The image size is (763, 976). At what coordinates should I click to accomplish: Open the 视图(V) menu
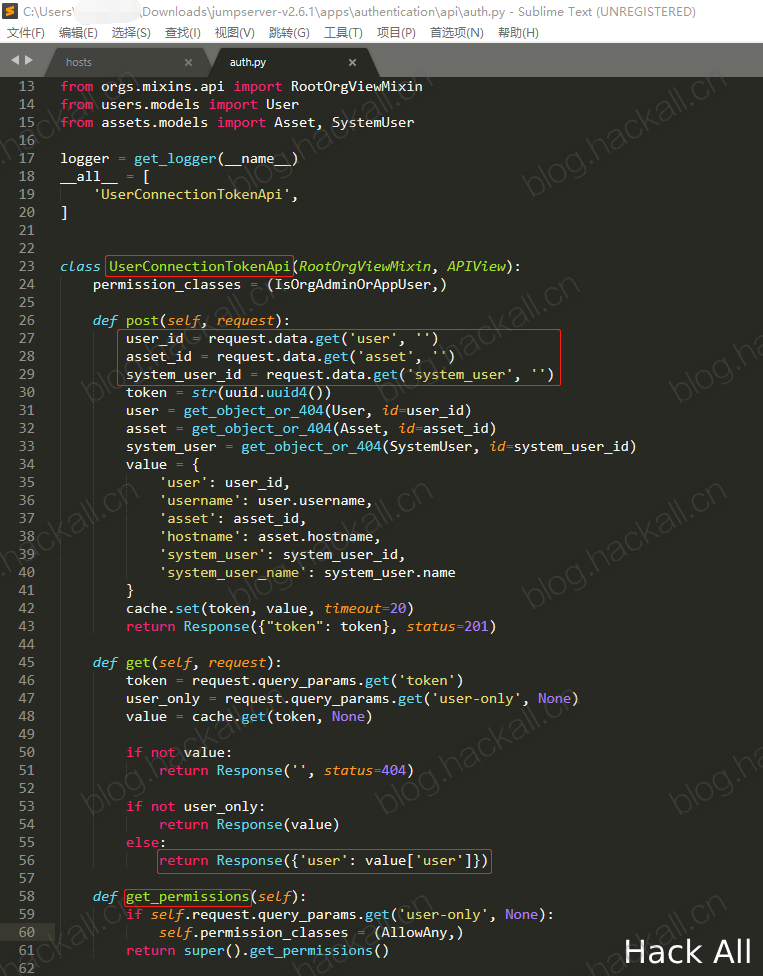(235, 32)
